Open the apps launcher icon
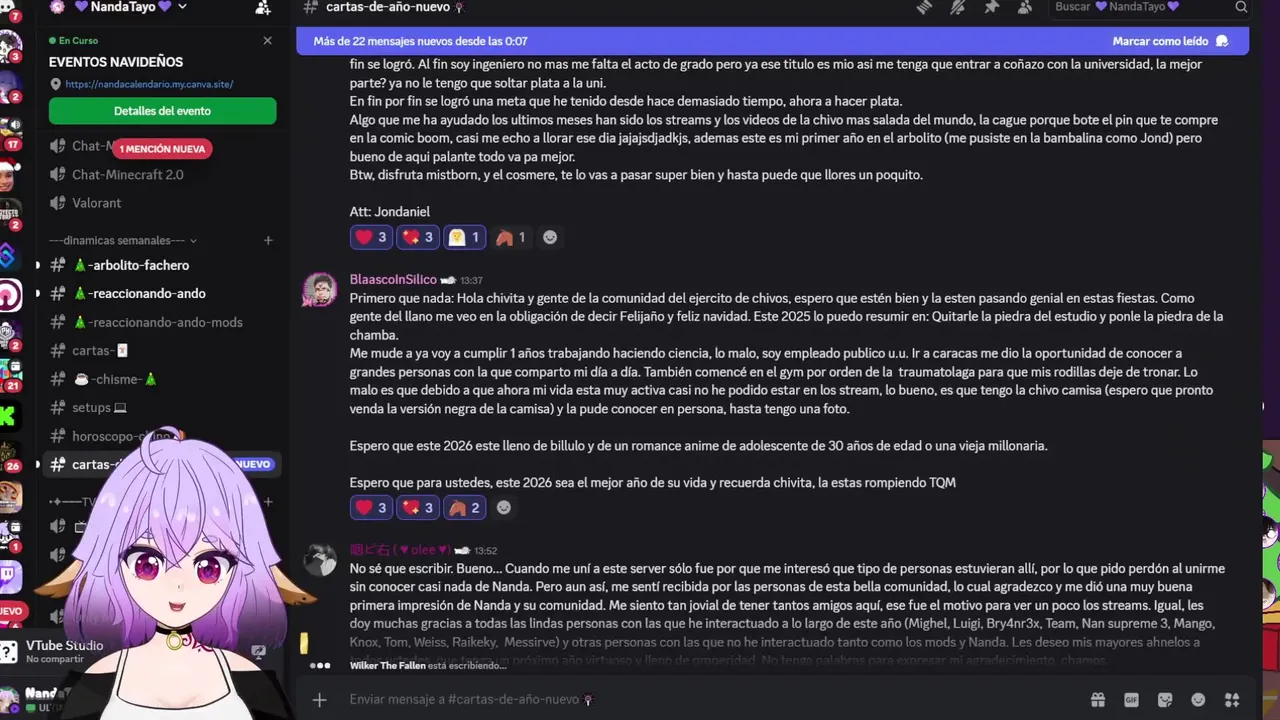The height and width of the screenshot is (720, 1280). (x=1232, y=700)
